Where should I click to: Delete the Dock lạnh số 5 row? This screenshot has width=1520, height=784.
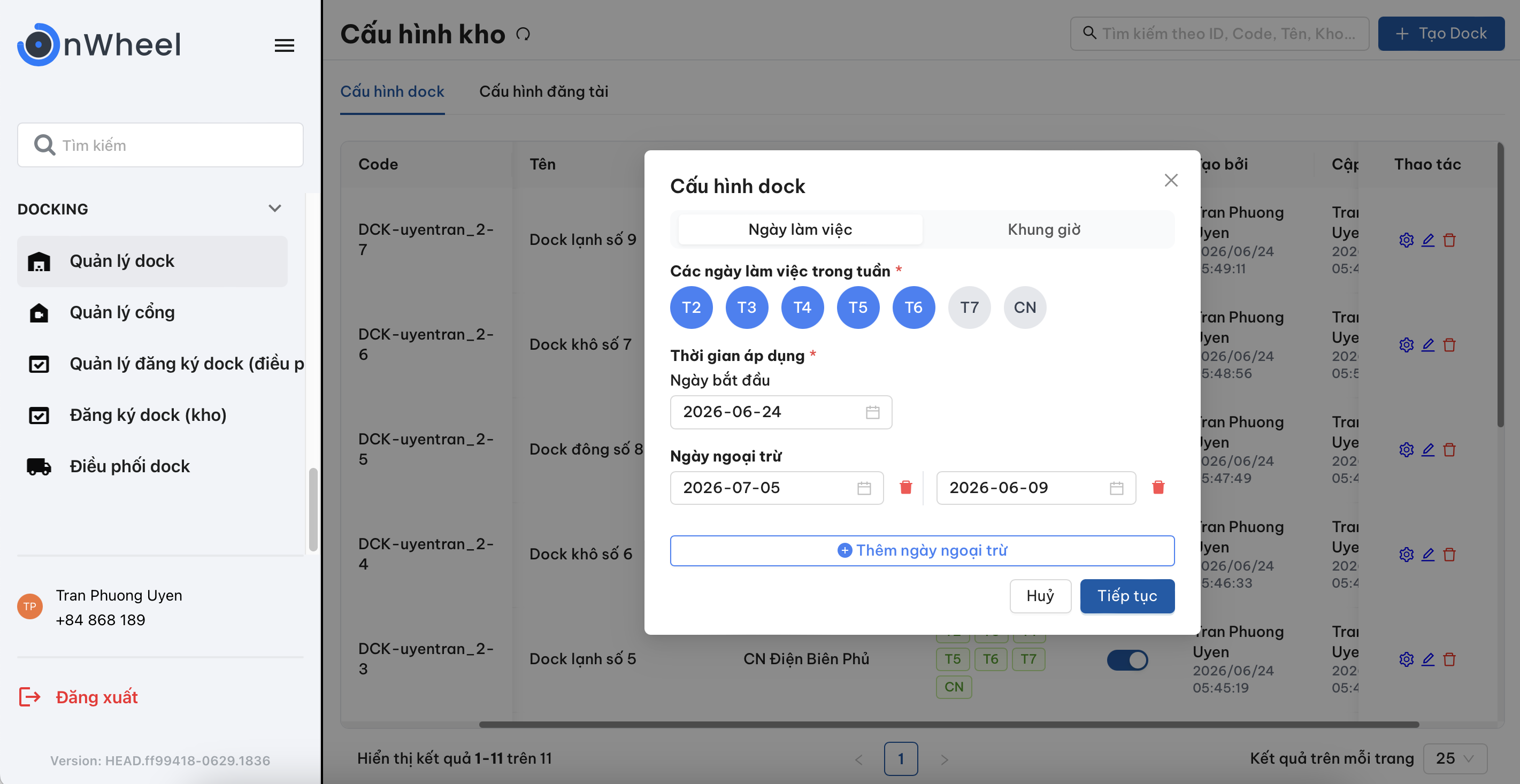1449,659
